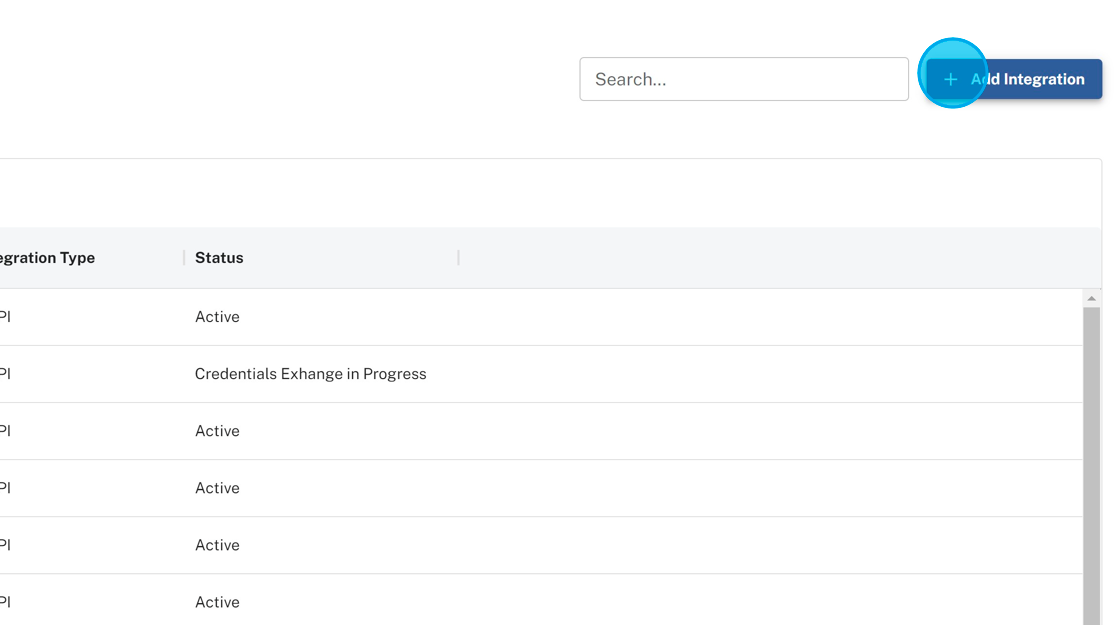The height and width of the screenshot is (625, 1120).
Task: Click the divider between Integration Type and Status
Action: point(184,258)
